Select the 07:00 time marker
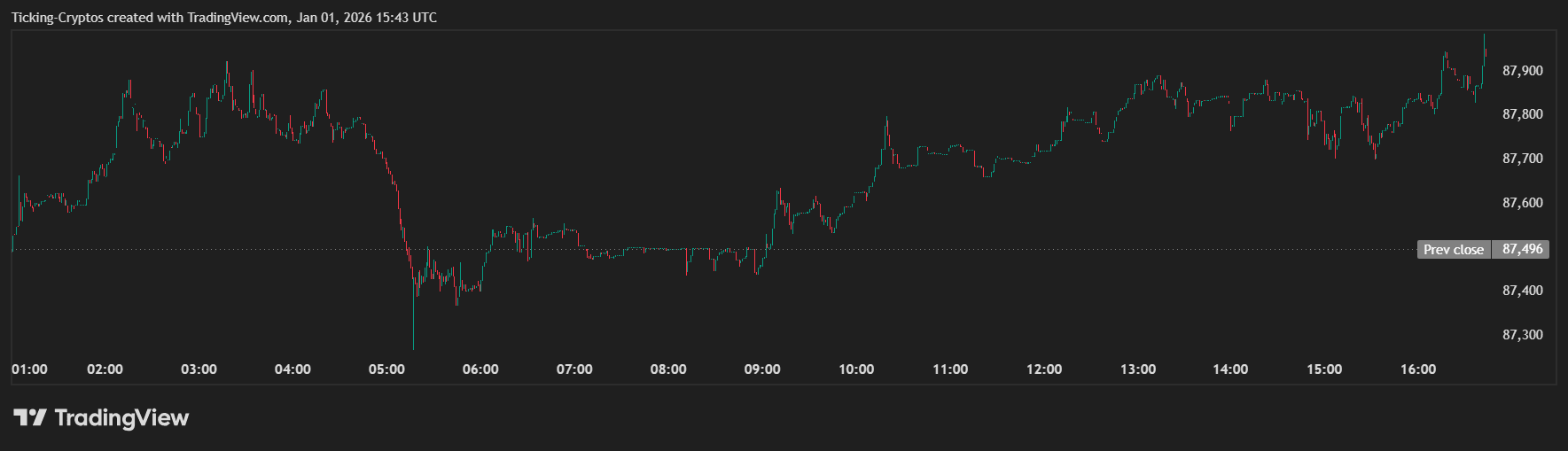 pyautogui.click(x=574, y=369)
